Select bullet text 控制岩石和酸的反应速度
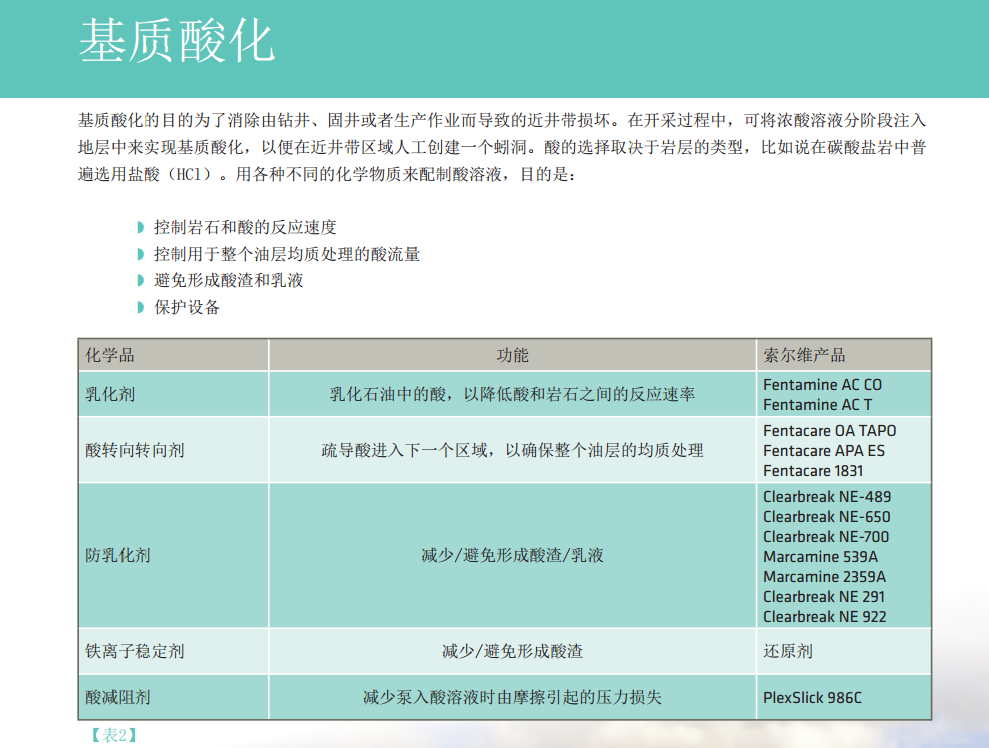The height and width of the screenshot is (748, 989). (245, 227)
